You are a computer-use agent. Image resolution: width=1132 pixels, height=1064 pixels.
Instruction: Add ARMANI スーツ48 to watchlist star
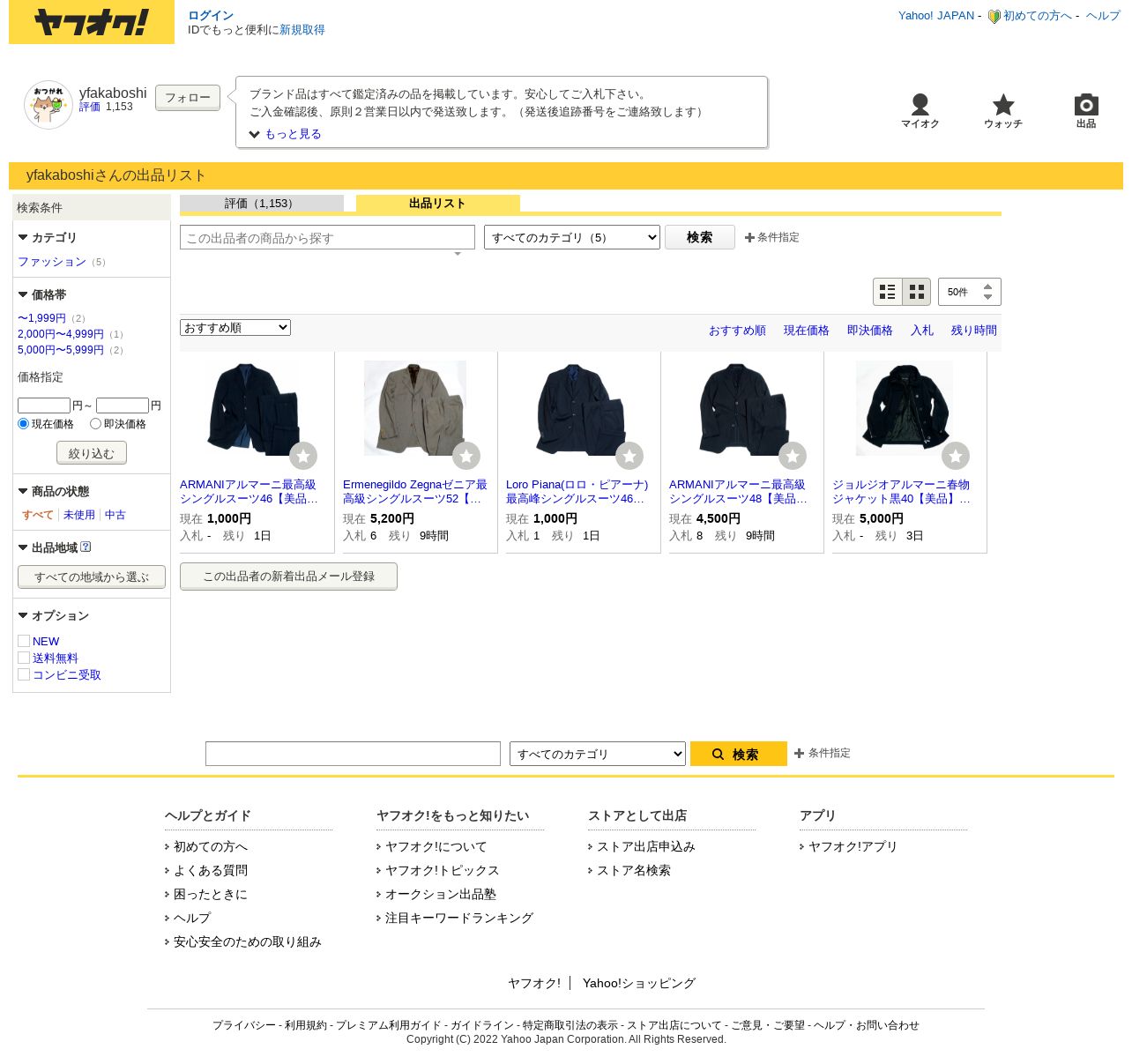click(x=793, y=456)
